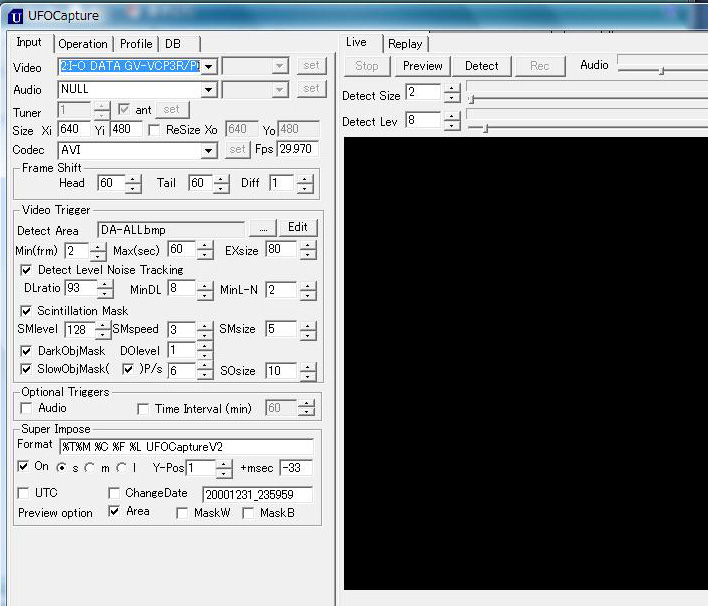Decrease the SMlevel spinner value
The height and width of the screenshot is (606, 708).
point(104,335)
